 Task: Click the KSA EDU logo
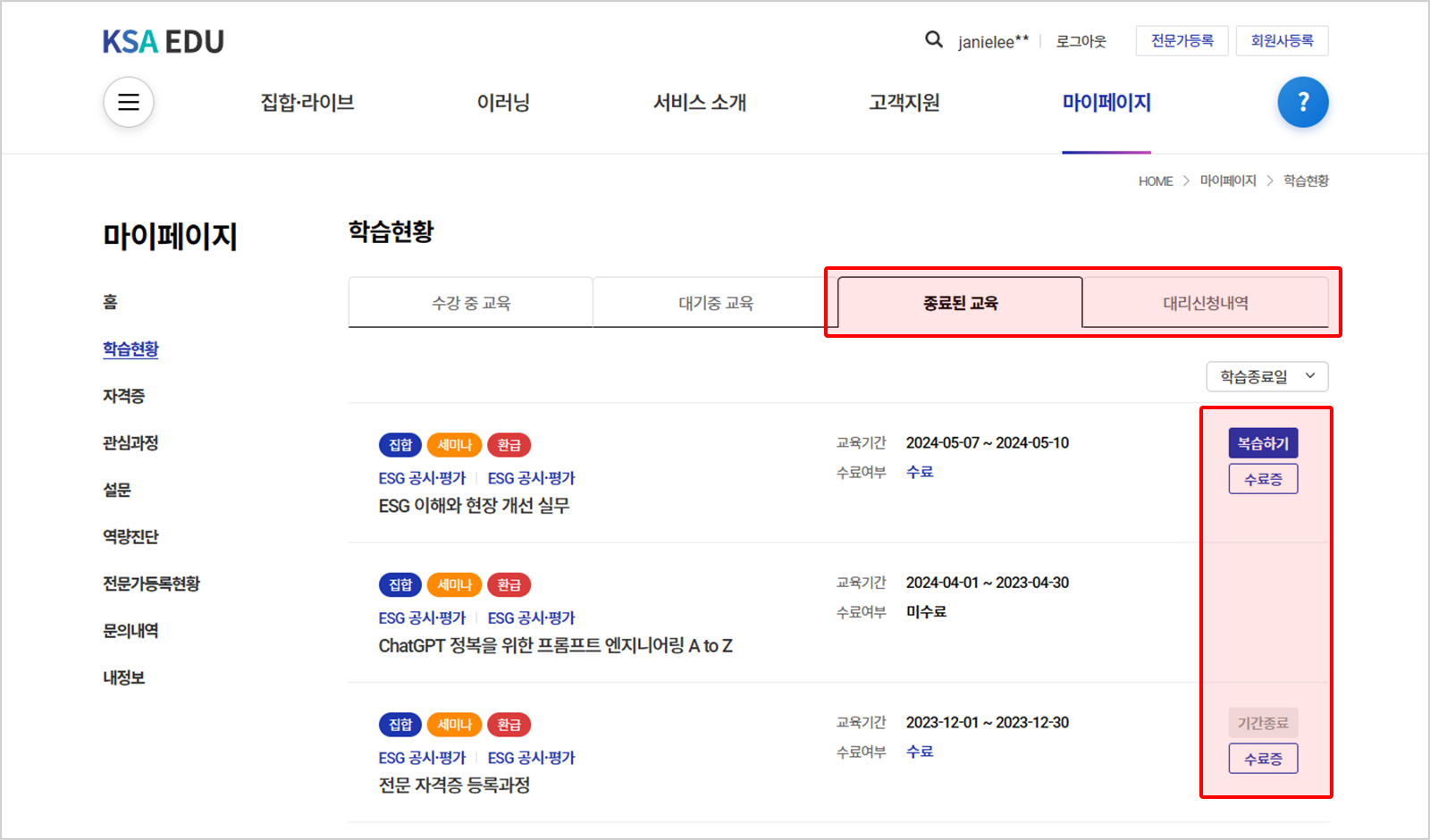pos(164,41)
